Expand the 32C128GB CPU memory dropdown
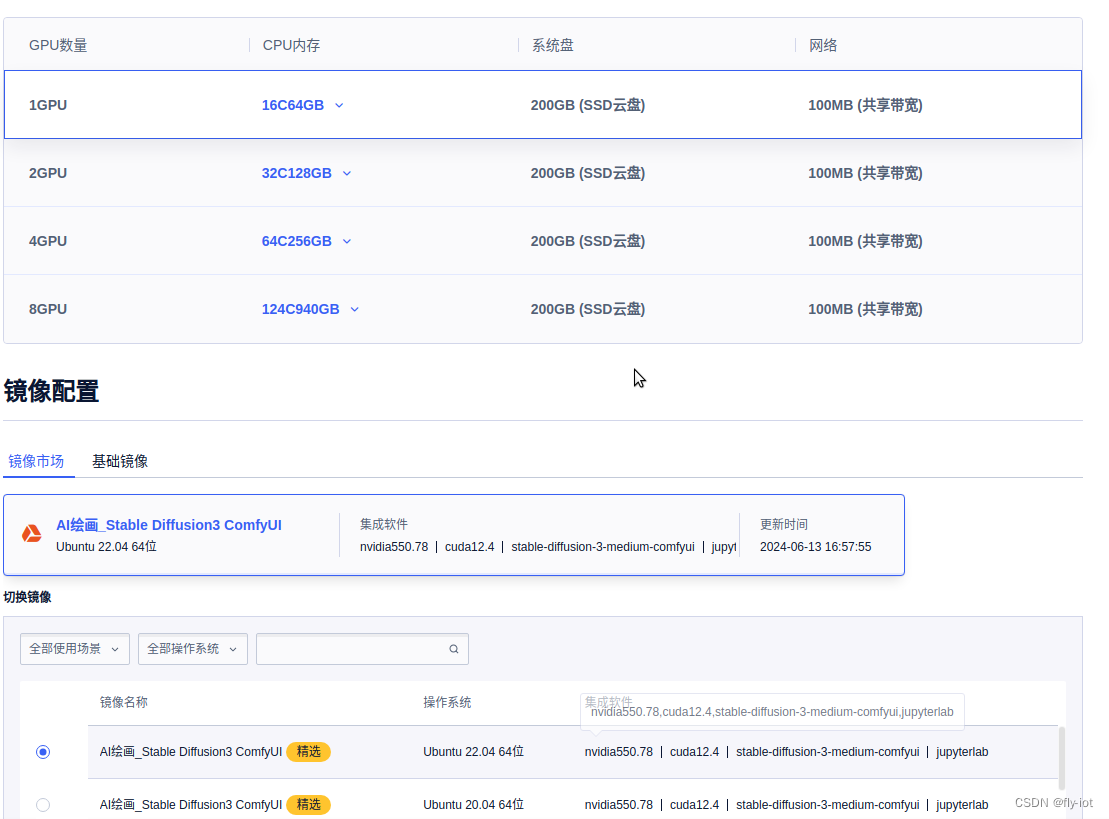 point(306,173)
